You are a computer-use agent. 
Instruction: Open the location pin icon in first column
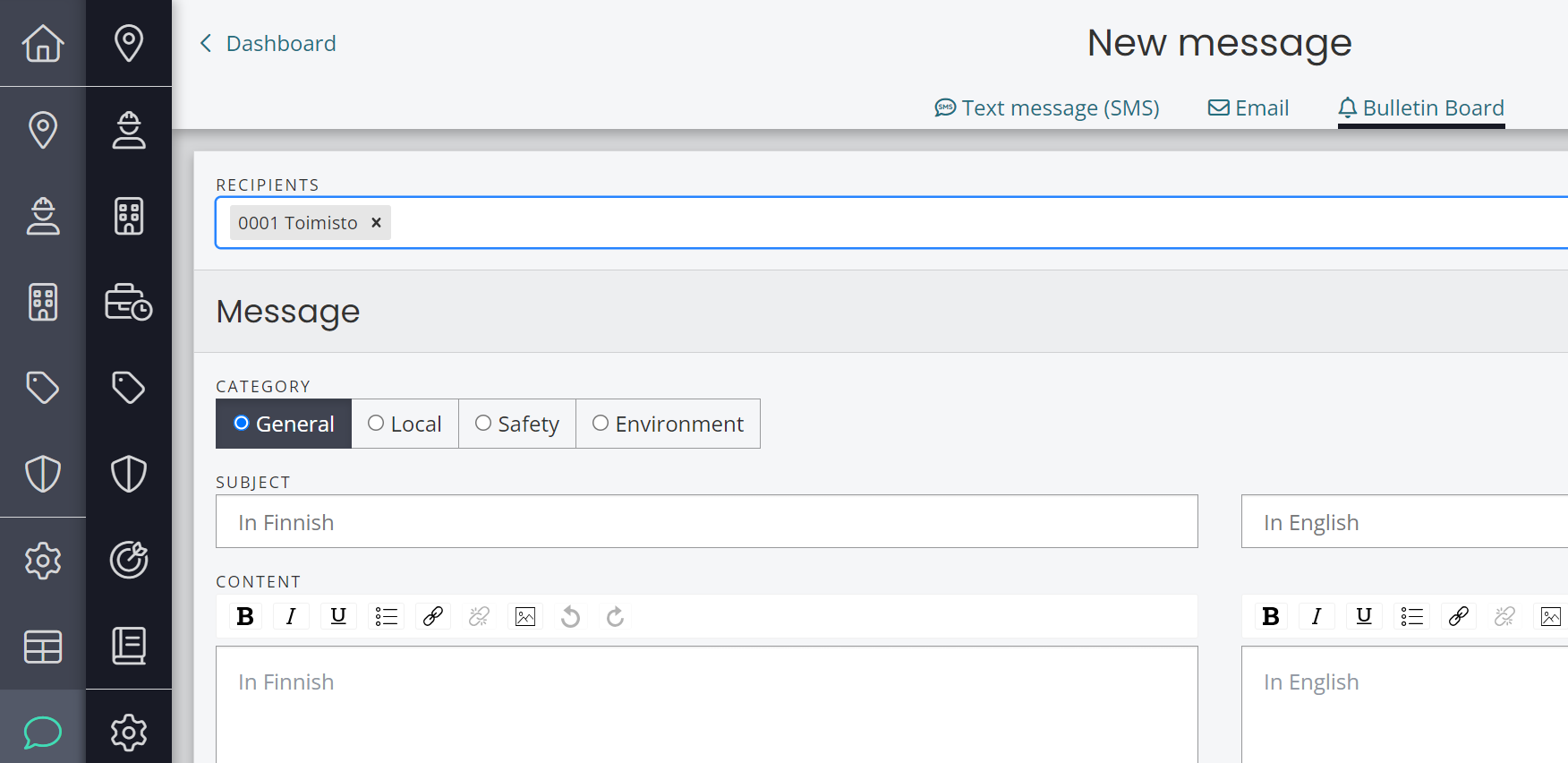click(43, 130)
